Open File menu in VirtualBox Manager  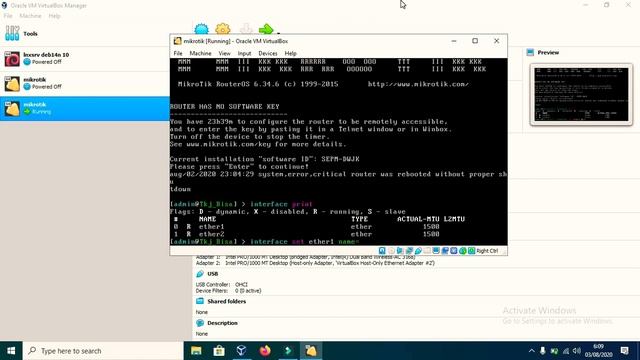point(8,16)
